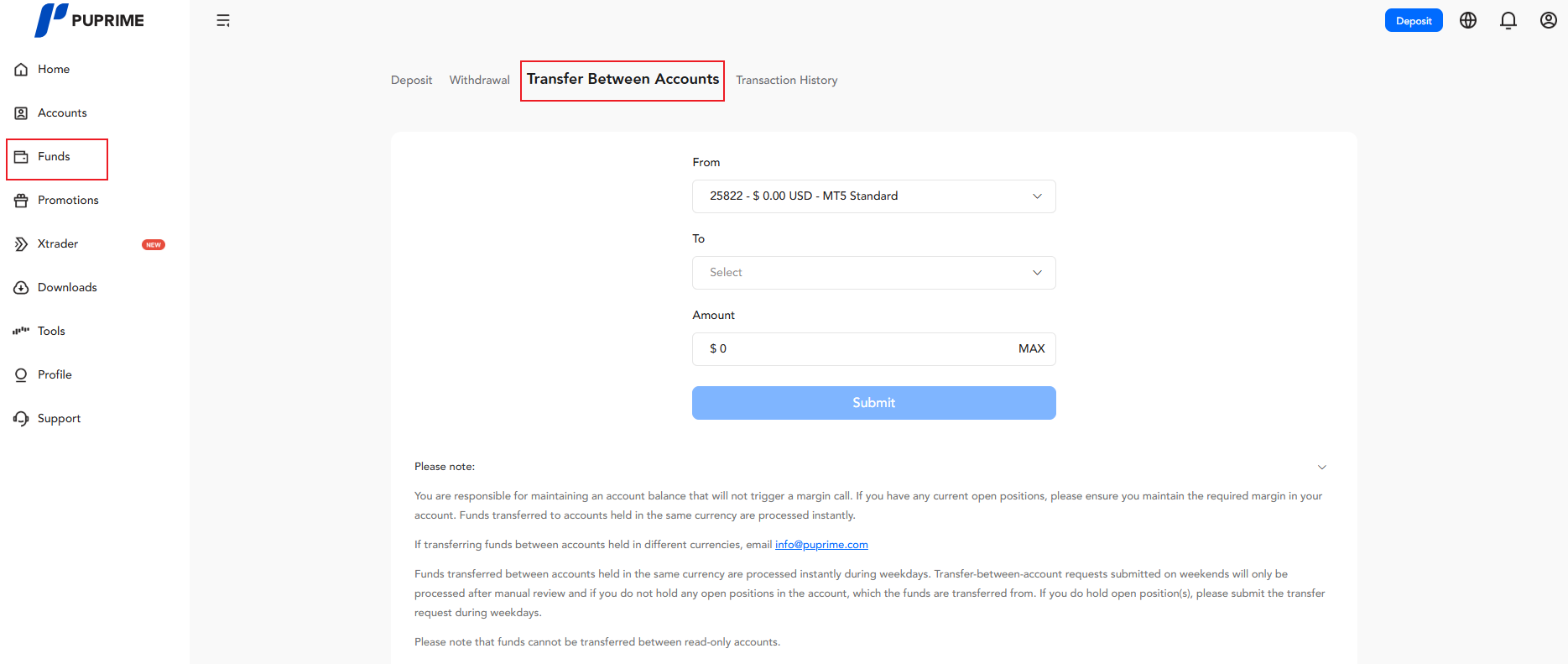Click the Promotions gift icon
This screenshot has height=664, width=1568.
pos(22,201)
